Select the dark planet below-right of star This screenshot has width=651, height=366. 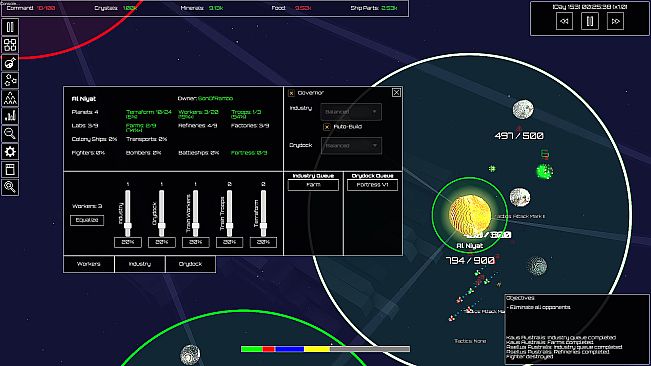(x=537, y=266)
